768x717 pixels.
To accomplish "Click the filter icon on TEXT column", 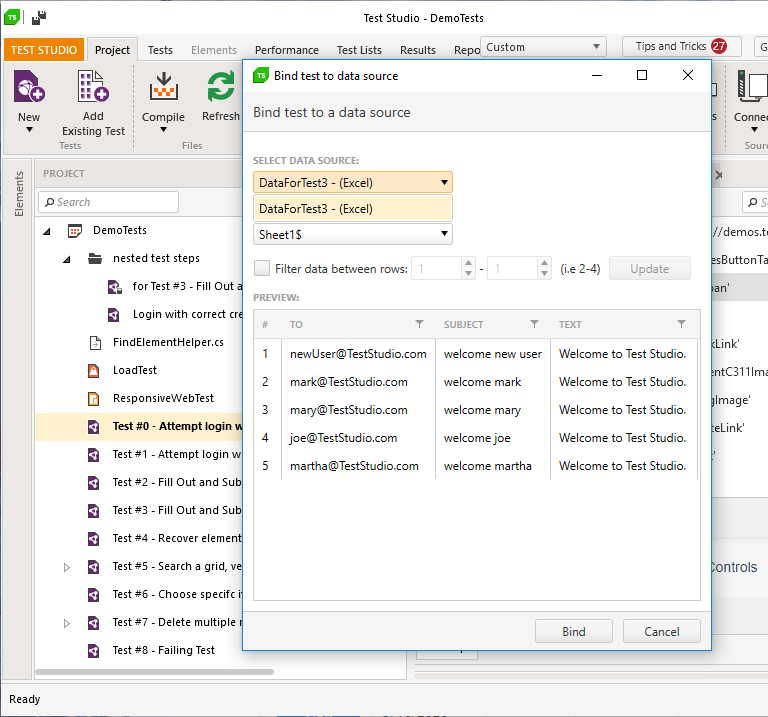I will pos(681,324).
